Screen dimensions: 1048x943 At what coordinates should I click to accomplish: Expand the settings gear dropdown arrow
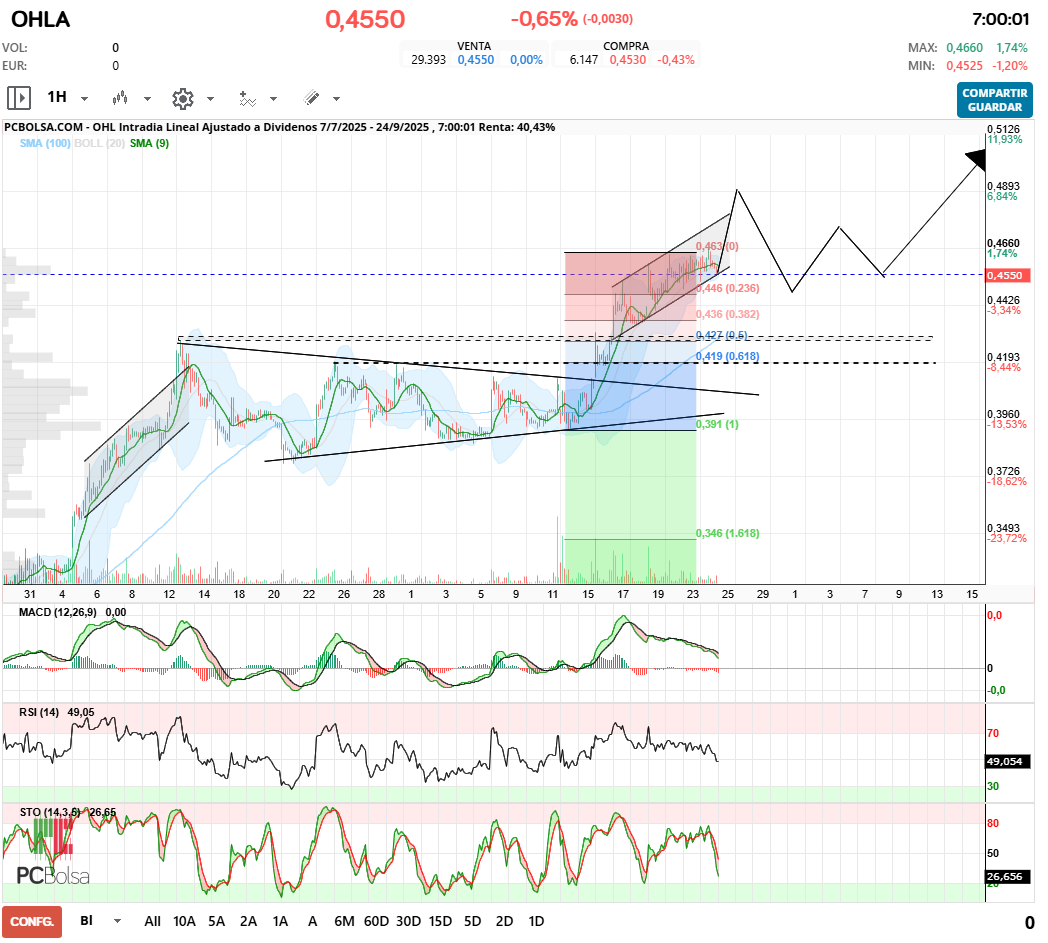coord(211,99)
